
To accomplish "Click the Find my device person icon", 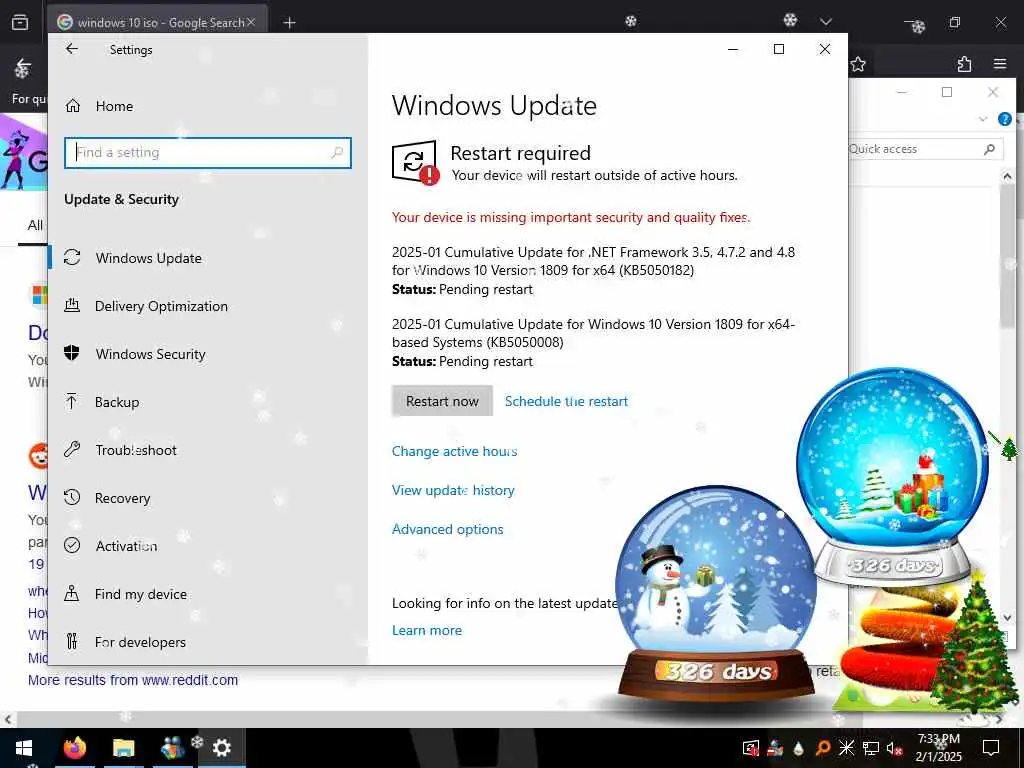I will [x=72, y=593].
